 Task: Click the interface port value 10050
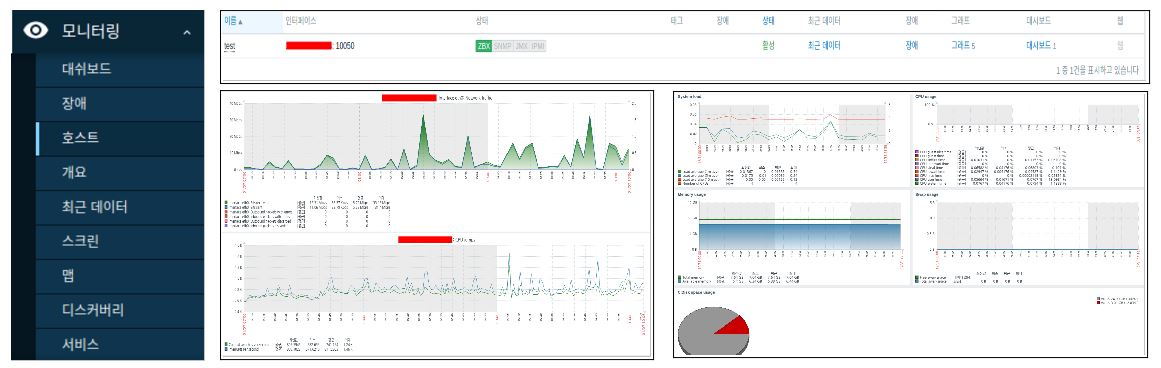pyautogui.click(x=344, y=46)
